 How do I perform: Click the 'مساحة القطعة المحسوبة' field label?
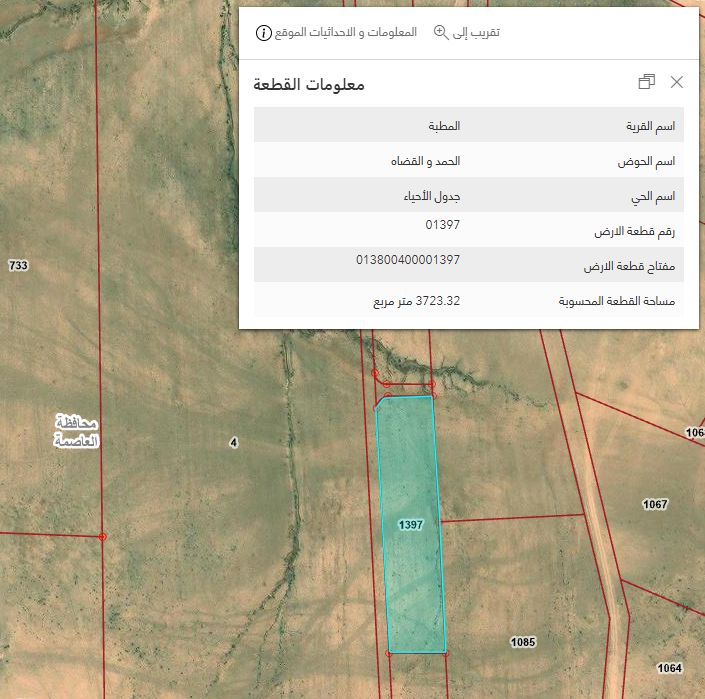point(617,301)
